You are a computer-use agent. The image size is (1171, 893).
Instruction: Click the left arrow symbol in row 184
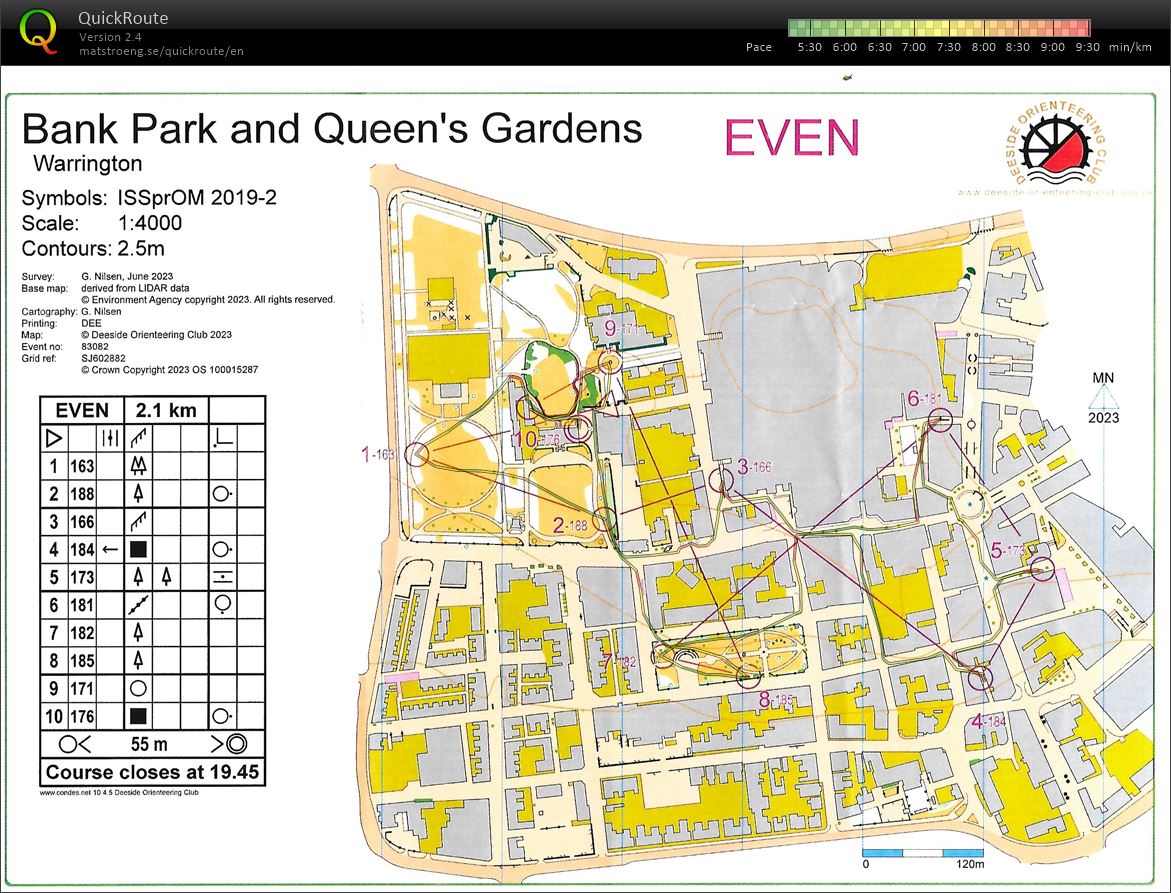(x=110, y=550)
